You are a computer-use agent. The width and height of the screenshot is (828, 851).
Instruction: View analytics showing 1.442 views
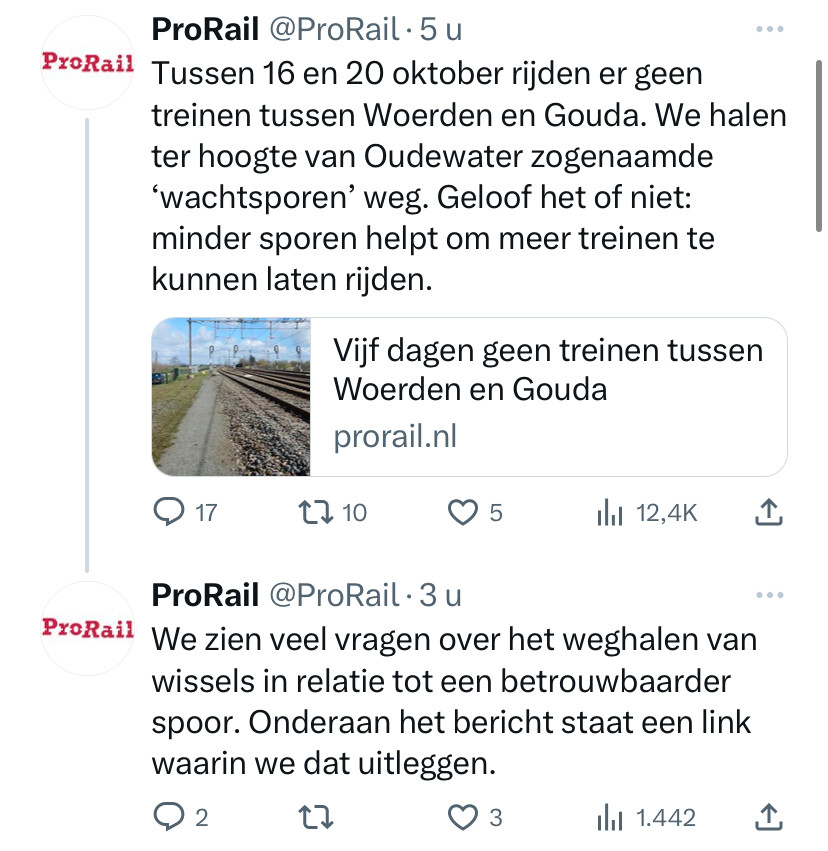[609, 818]
